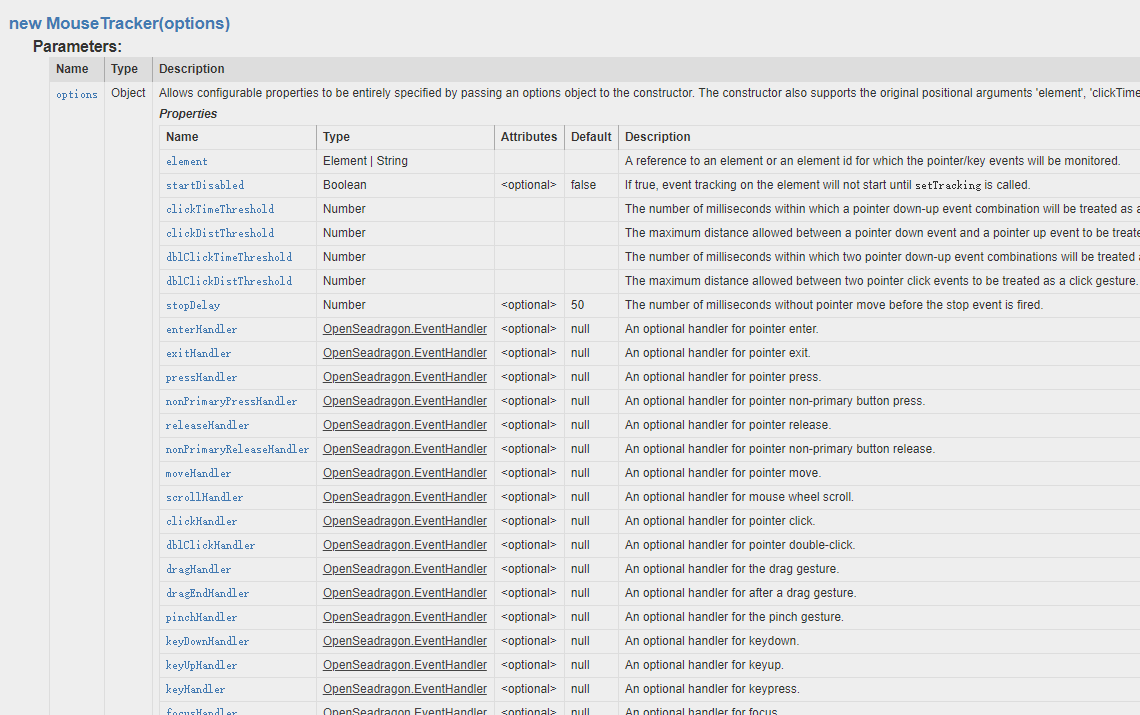Click the EventHandler link next to releaseHandler
This screenshot has width=1140, height=715.
point(404,425)
